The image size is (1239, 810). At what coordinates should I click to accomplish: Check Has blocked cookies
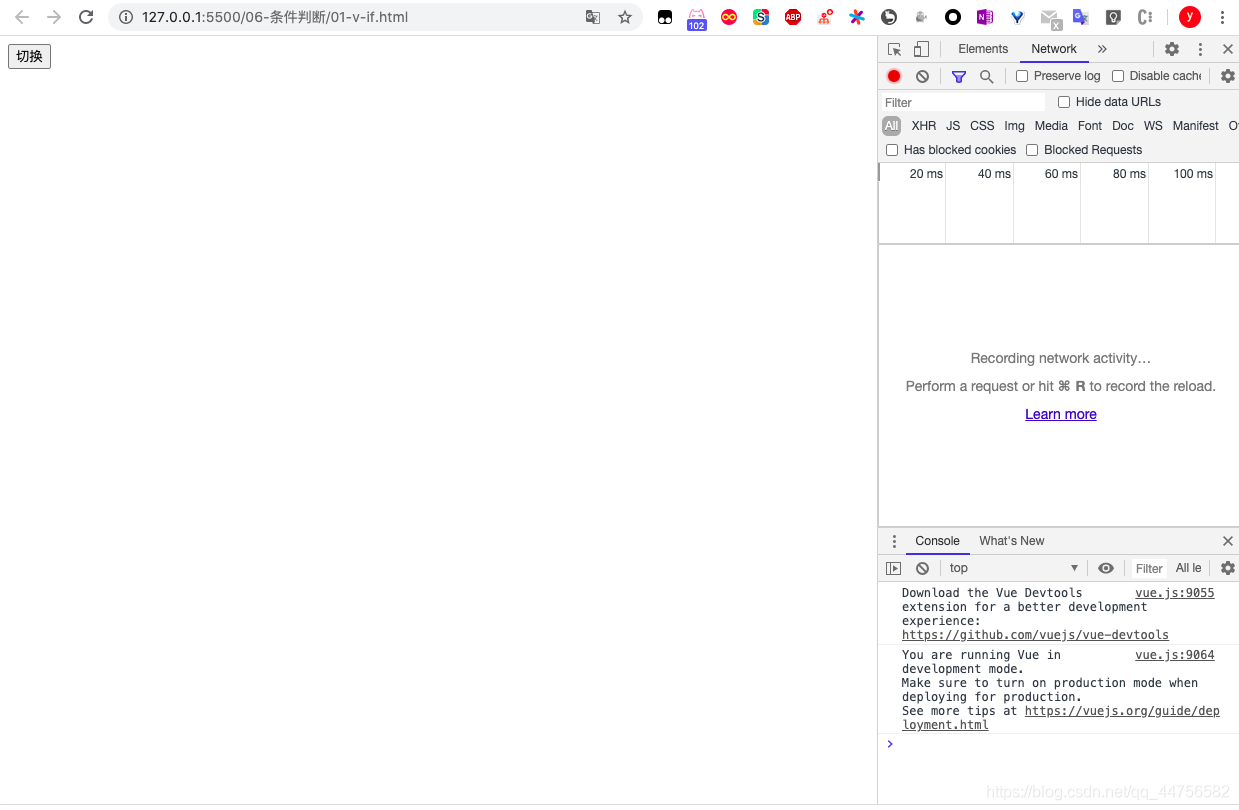pos(892,150)
